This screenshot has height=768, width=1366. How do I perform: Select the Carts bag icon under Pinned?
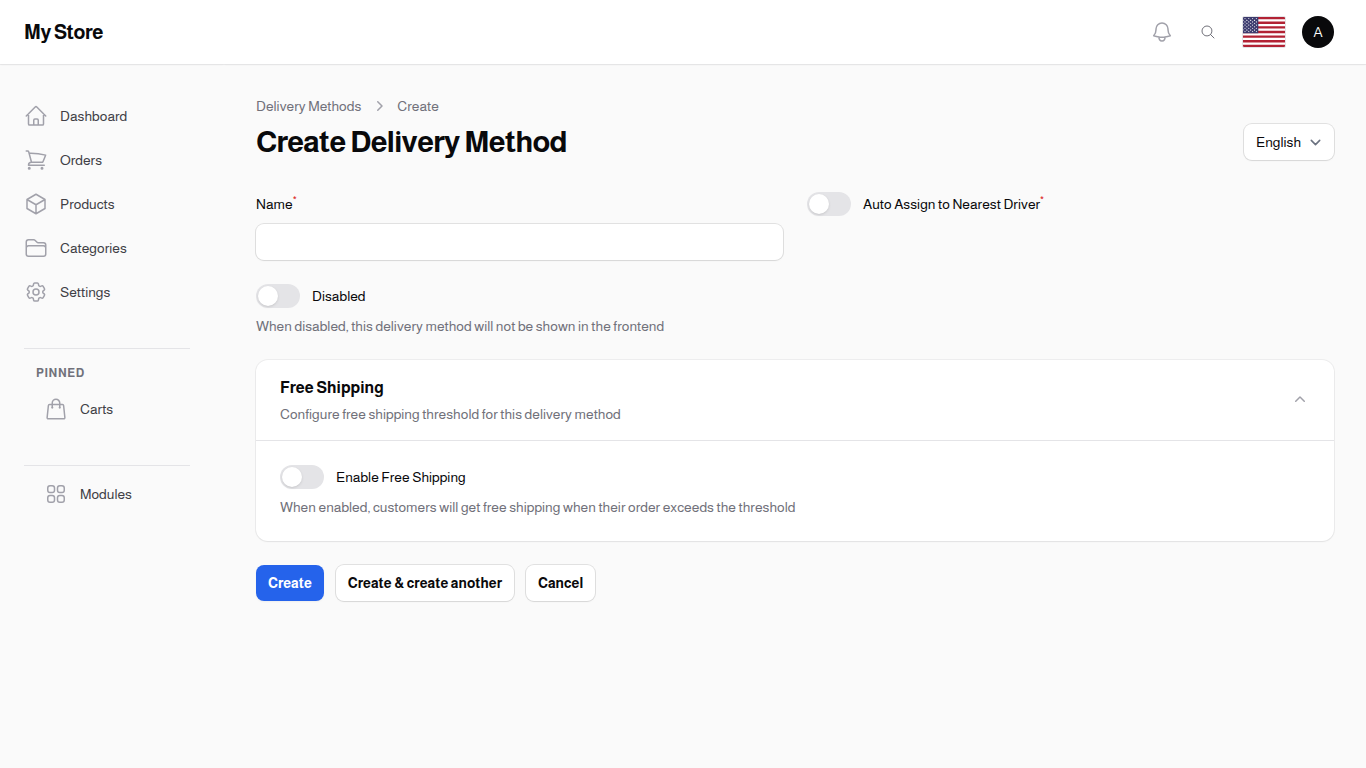pos(56,409)
